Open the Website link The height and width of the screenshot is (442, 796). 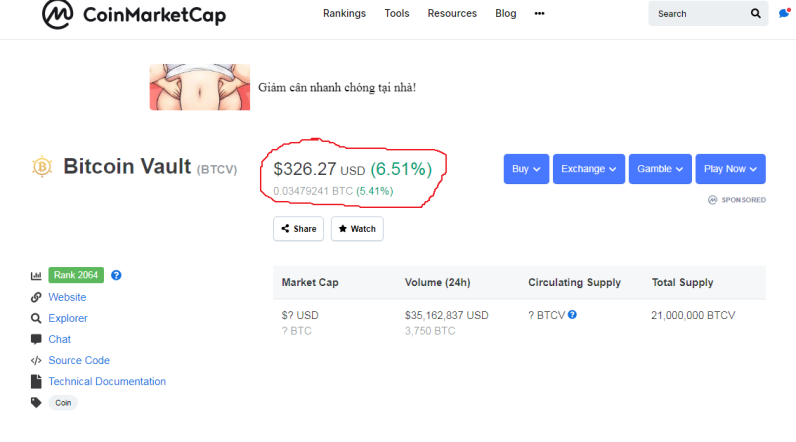[x=67, y=297]
